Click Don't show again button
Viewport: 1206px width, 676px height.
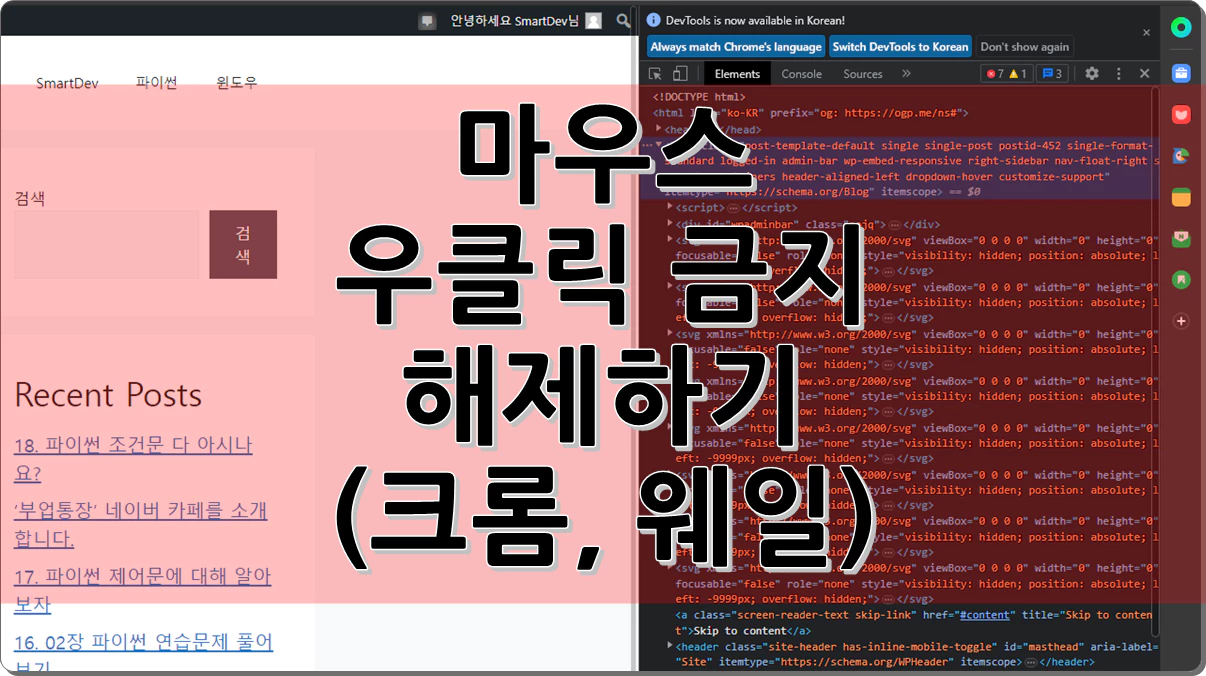click(x=1024, y=47)
